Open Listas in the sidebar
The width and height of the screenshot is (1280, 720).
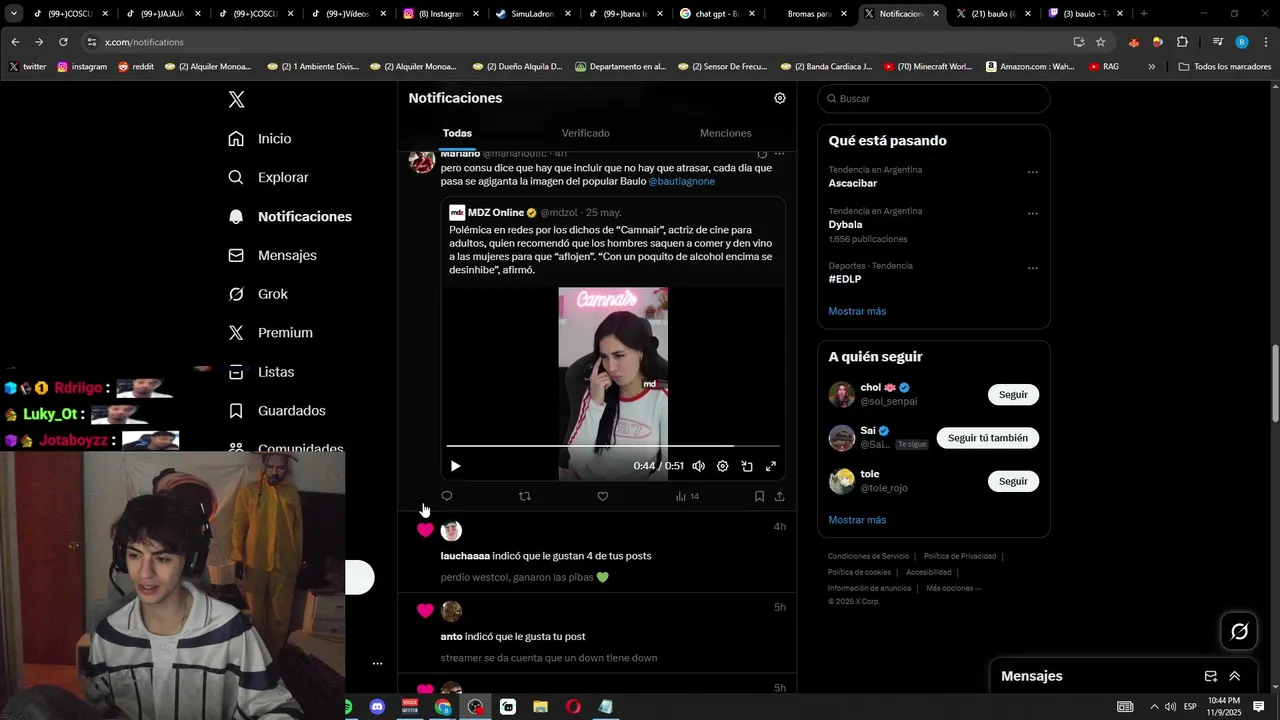click(x=261, y=372)
